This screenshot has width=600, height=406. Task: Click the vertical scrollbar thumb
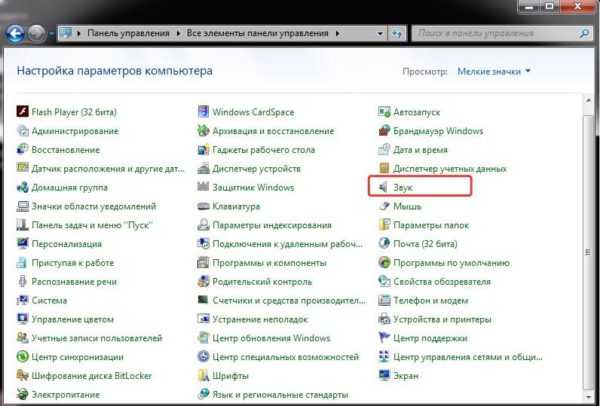589,251
